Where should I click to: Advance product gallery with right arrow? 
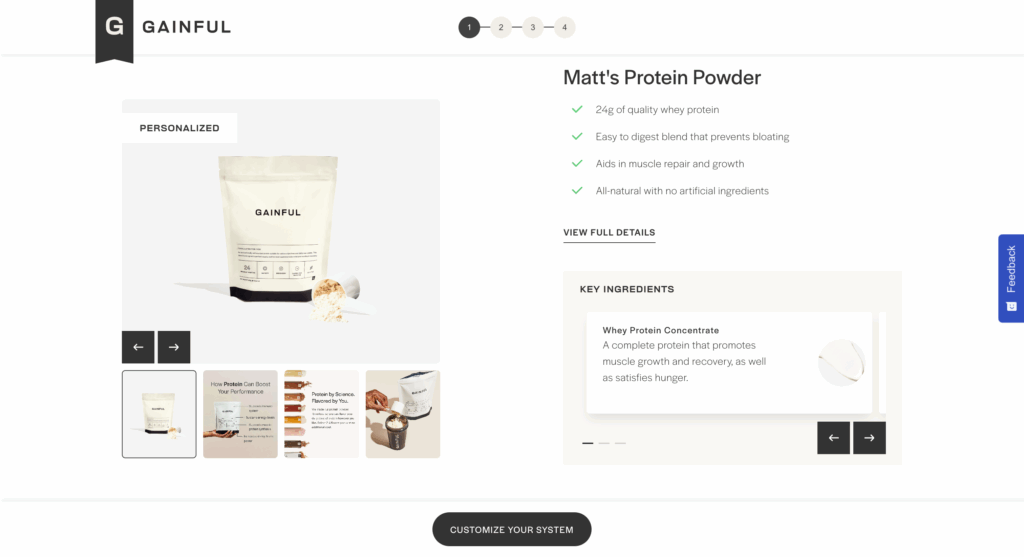click(174, 347)
